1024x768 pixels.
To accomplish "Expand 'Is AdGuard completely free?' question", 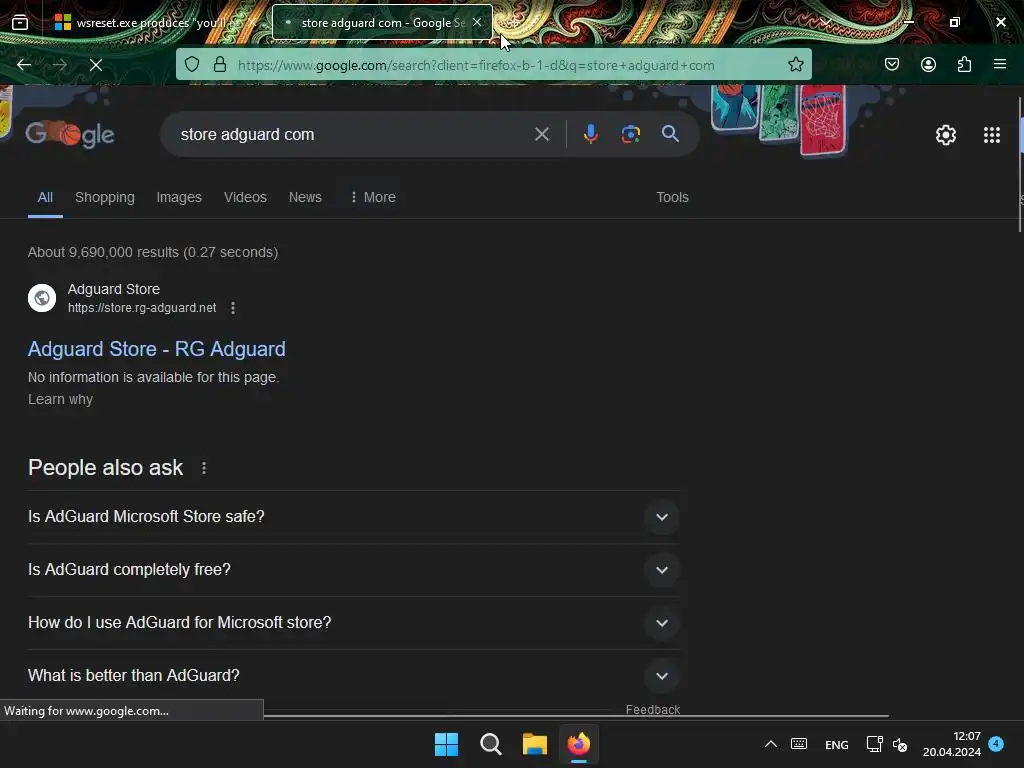I will tap(354, 569).
